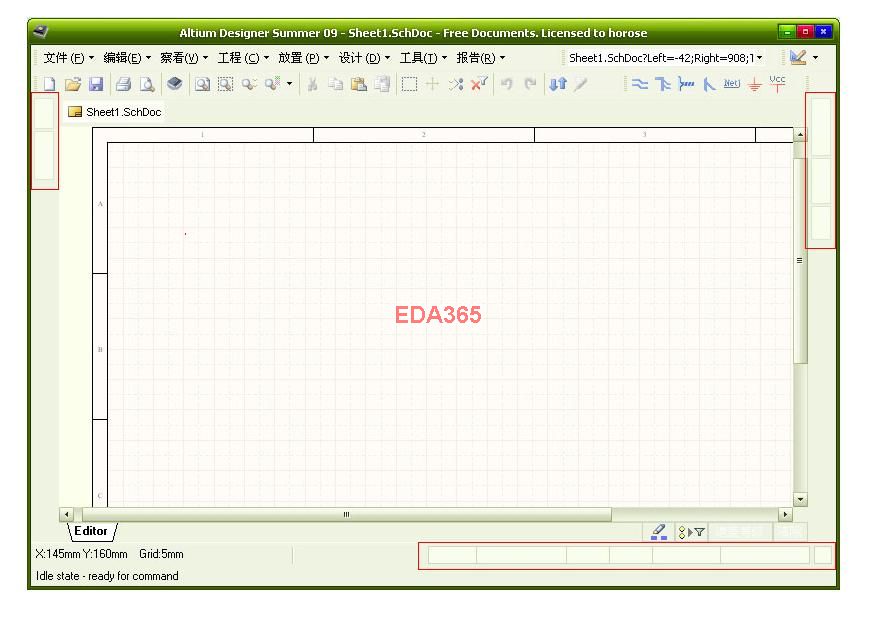Screen dimensions: 879x629
Task: Click the Grid:5mm status text
Action: [161, 554]
